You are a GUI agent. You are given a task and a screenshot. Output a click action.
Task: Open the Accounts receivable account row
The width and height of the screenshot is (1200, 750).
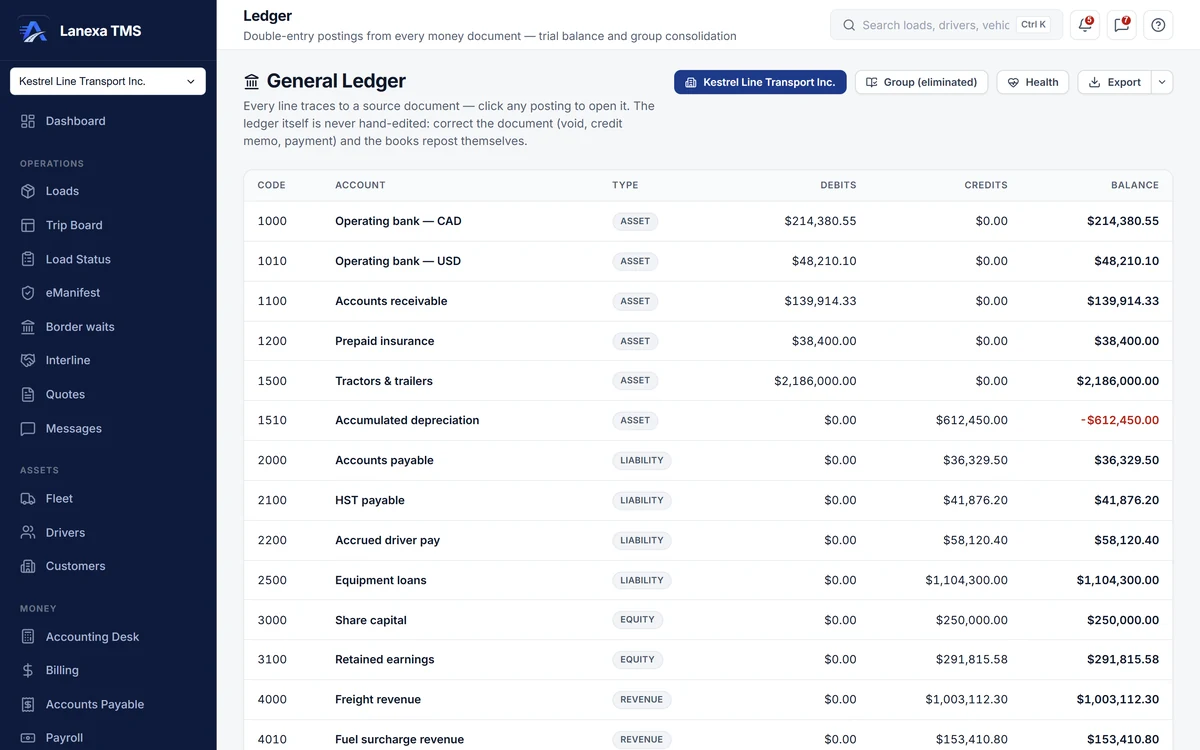(708, 301)
